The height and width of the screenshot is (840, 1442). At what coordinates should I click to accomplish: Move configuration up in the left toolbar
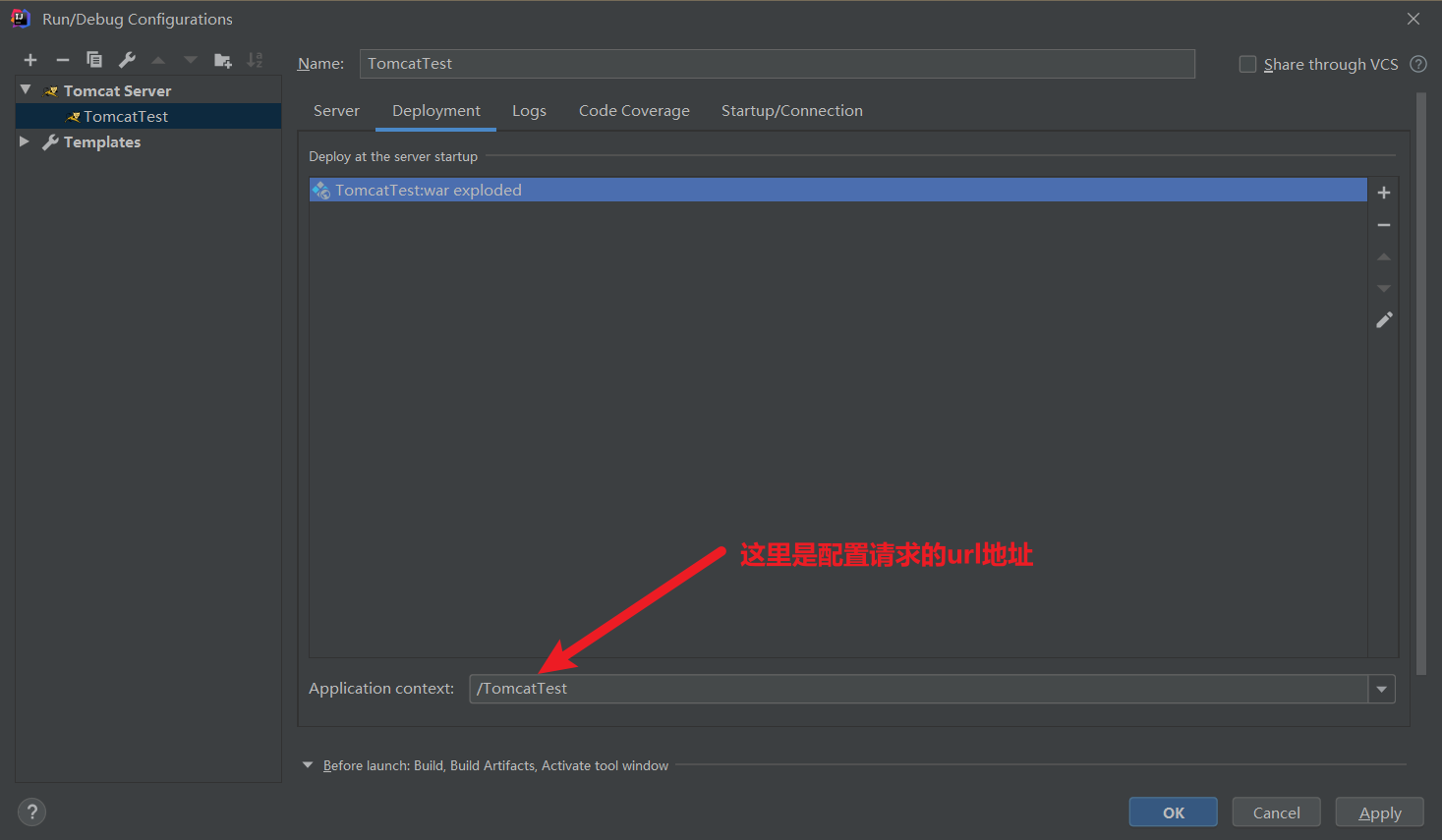pos(158,60)
